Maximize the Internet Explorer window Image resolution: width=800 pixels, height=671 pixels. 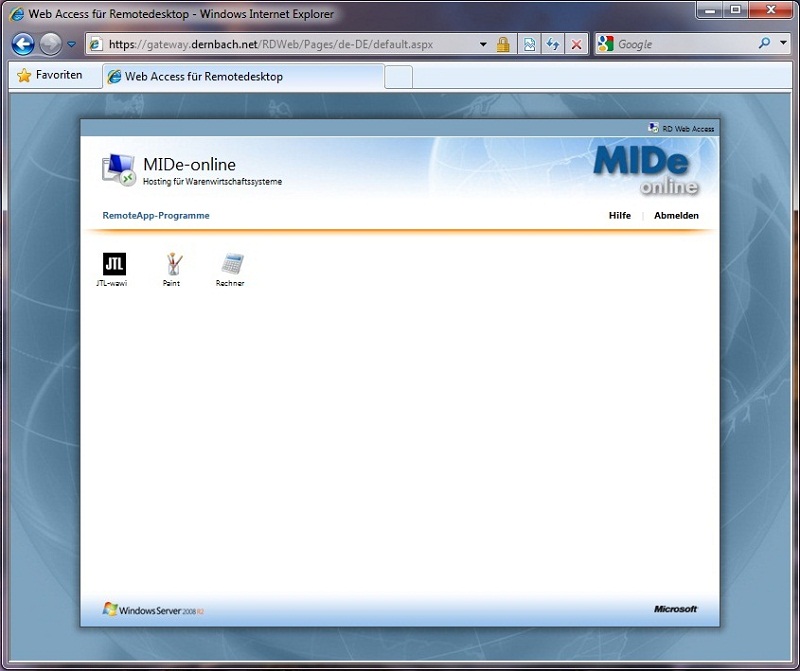735,10
